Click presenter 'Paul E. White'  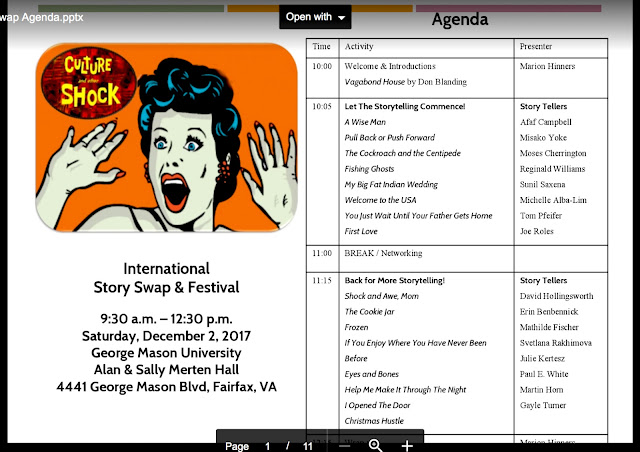click(544, 374)
